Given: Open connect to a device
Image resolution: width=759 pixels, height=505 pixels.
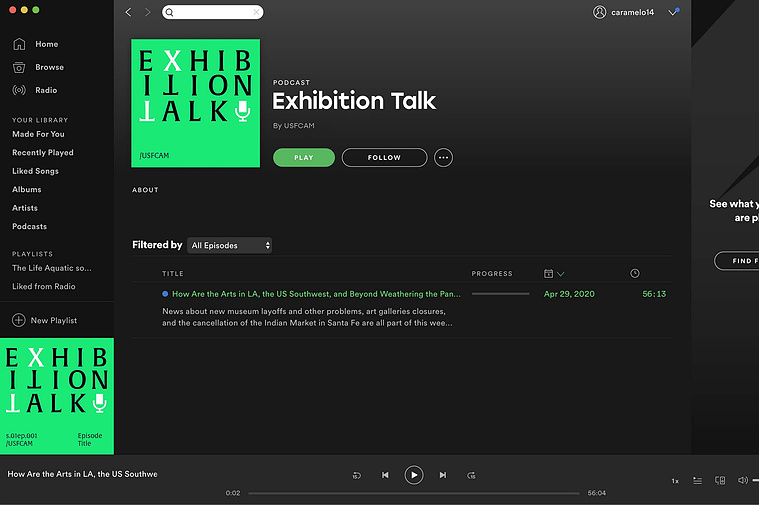Looking at the screenshot, I should (x=720, y=480).
